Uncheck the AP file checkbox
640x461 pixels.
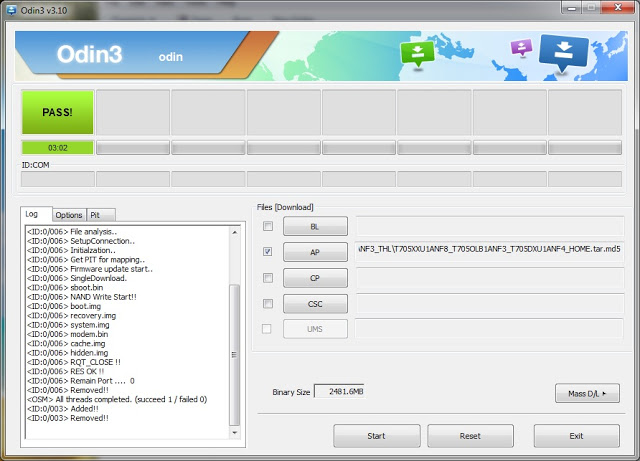click(268, 252)
